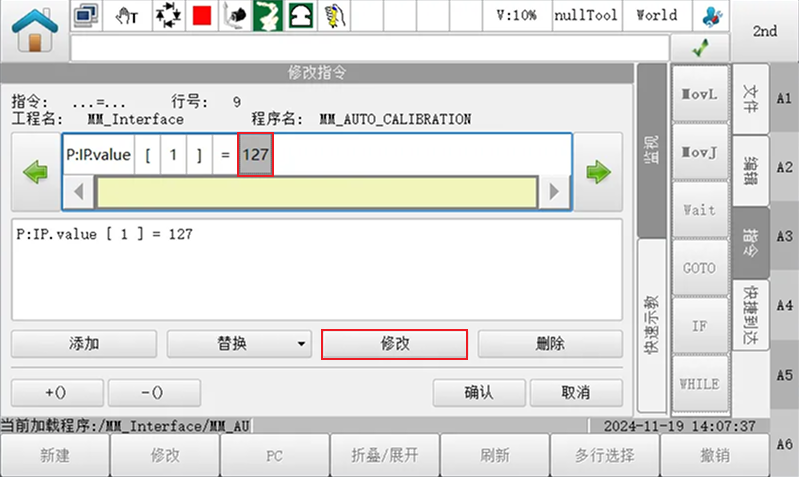799x477 pixels.
Task: Switch to the 编辑 edit tab
Action: click(x=751, y=171)
